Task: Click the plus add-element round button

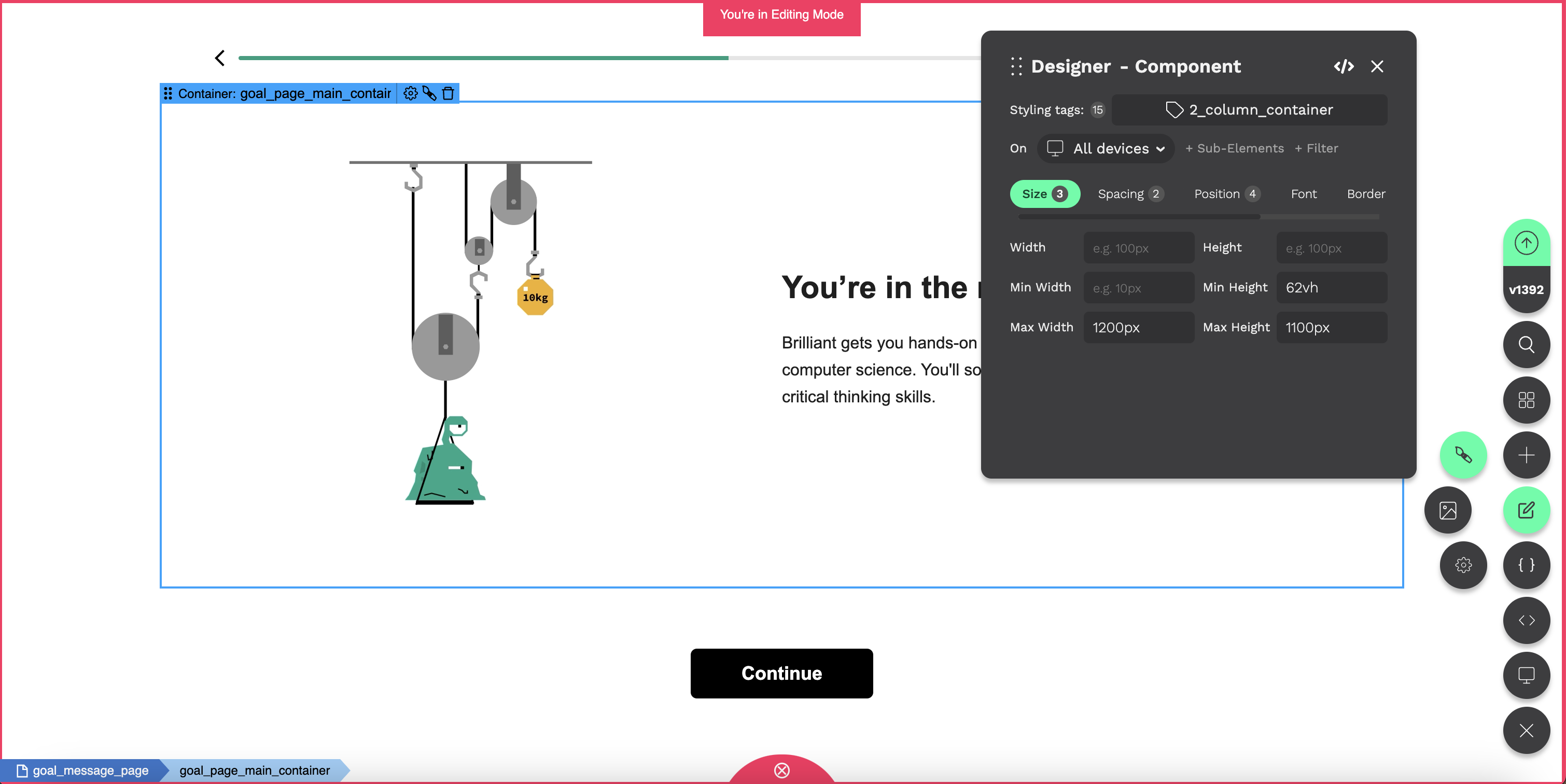Action: pos(1526,455)
